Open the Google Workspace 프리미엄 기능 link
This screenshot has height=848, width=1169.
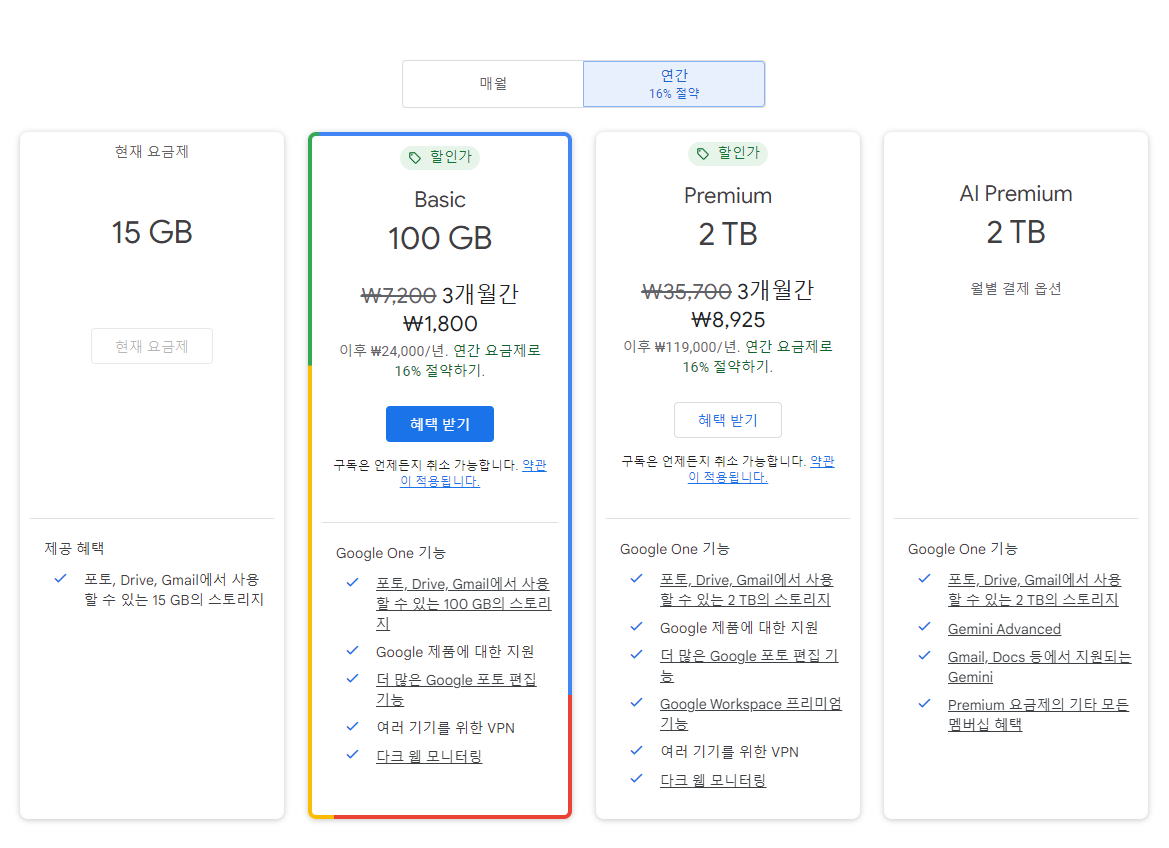(751, 713)
